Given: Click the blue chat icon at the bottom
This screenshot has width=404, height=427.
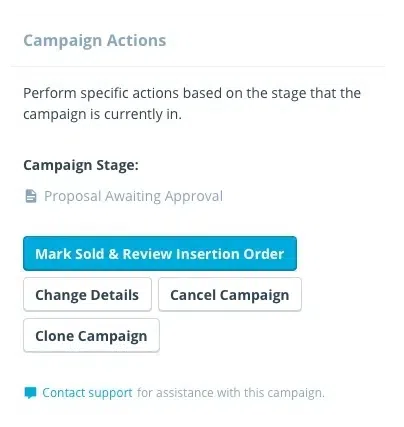Looking at the screenshot, I should coord(30,393).
